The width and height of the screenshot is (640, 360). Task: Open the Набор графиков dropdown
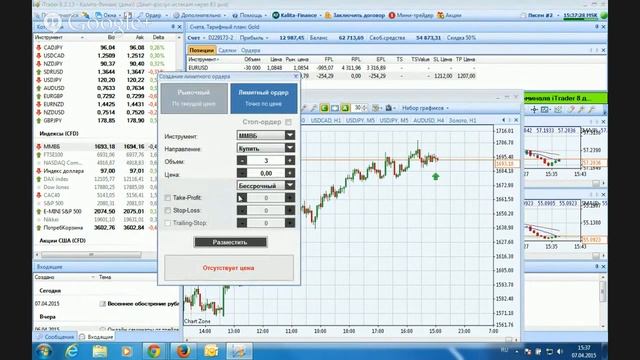click(x=425, y=108)
